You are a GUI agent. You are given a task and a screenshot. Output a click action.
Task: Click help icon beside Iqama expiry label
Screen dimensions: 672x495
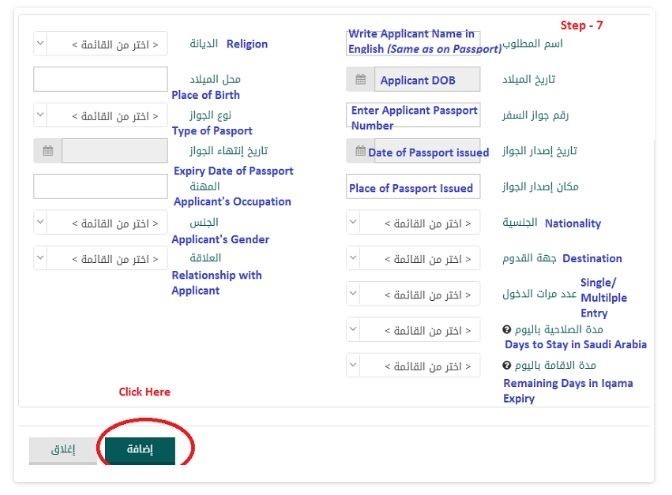(510, 366)
